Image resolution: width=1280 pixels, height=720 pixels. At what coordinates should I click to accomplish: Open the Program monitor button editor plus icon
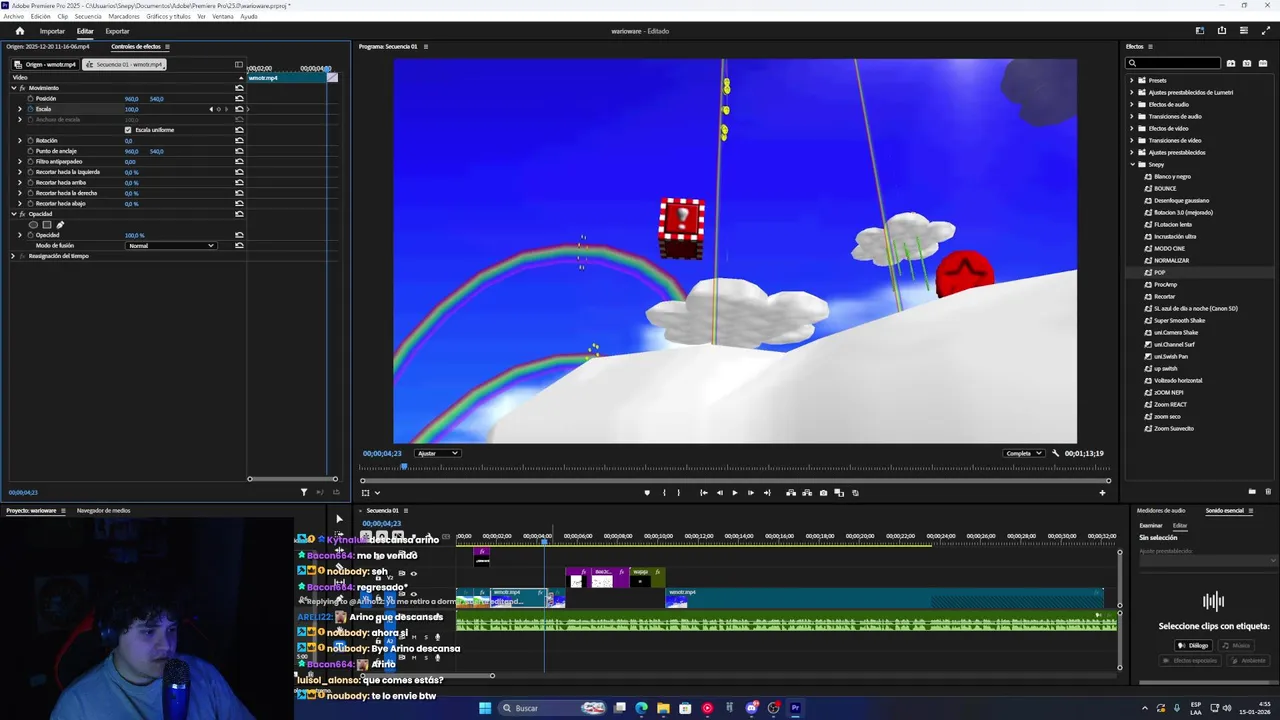1102,492
